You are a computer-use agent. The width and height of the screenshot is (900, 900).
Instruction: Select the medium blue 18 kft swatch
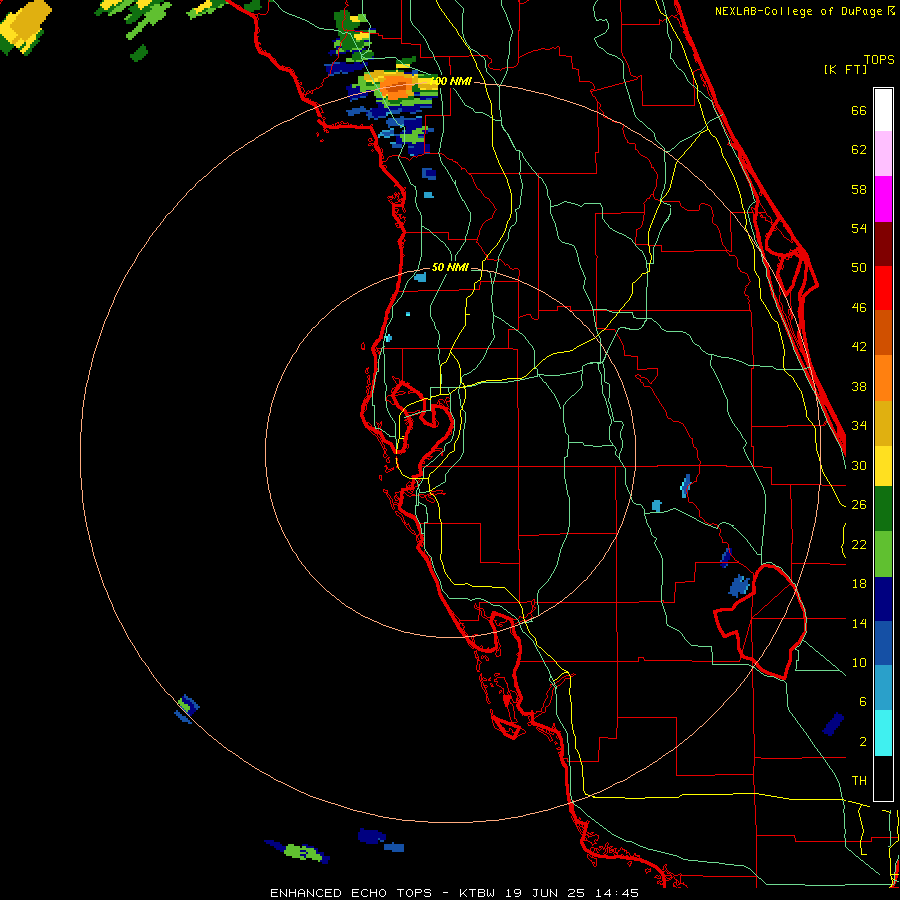(x=883, y=643)
